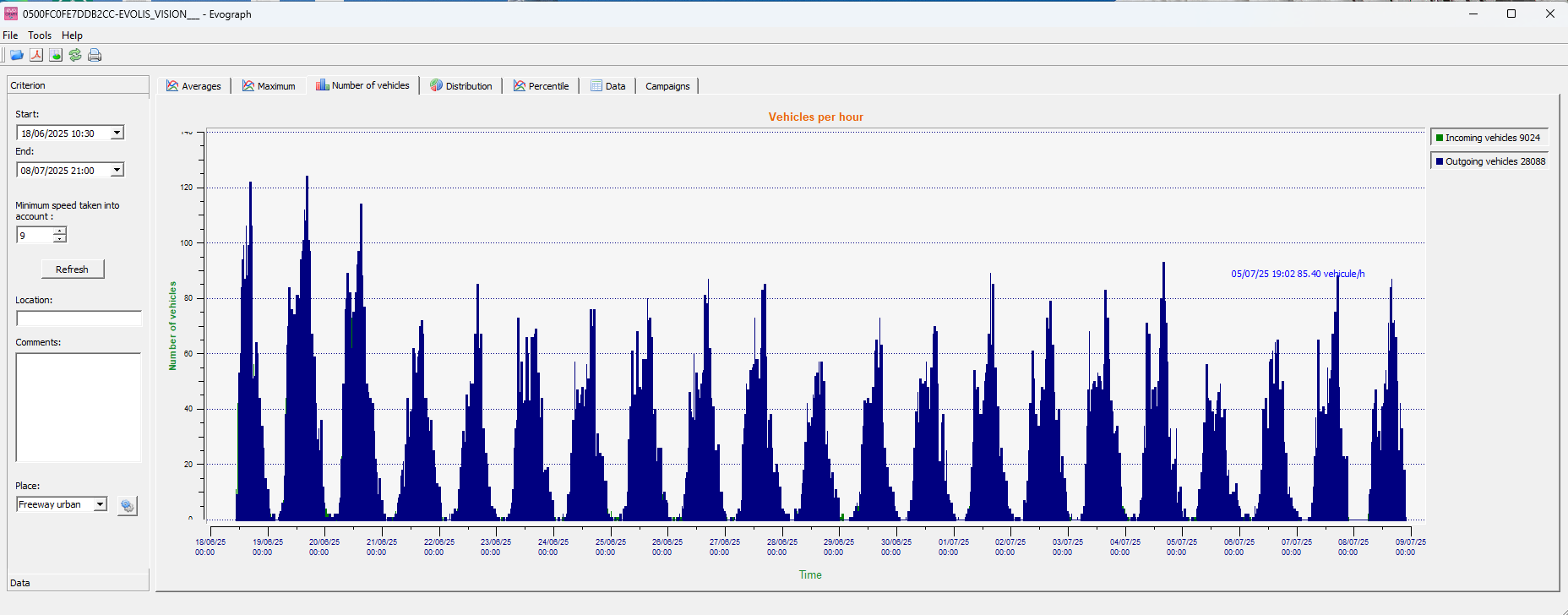Image resolution: width=1568 pixels, height=615 pixels.
Task: Open the Place dropdown showing Freeway urban
Action: [100, 504]
